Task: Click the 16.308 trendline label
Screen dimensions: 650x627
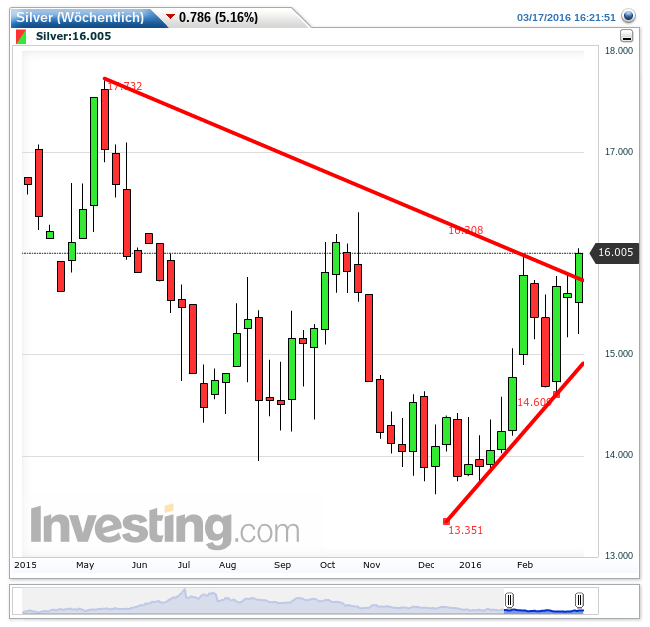Action: [466, 230]
